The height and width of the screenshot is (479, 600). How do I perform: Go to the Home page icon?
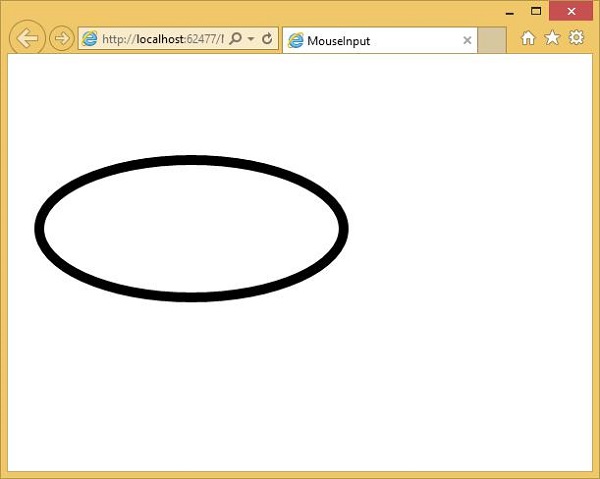528,38
